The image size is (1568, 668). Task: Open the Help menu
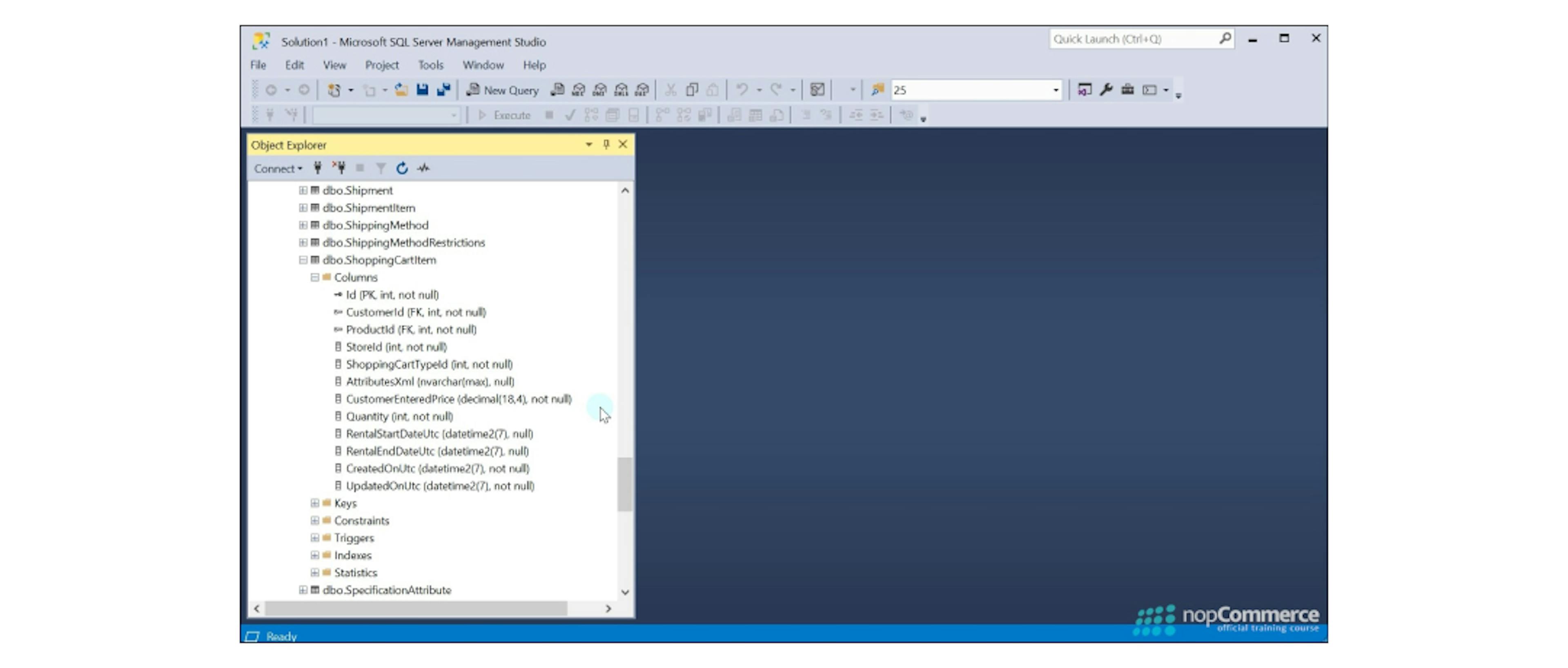pos(535,65)
